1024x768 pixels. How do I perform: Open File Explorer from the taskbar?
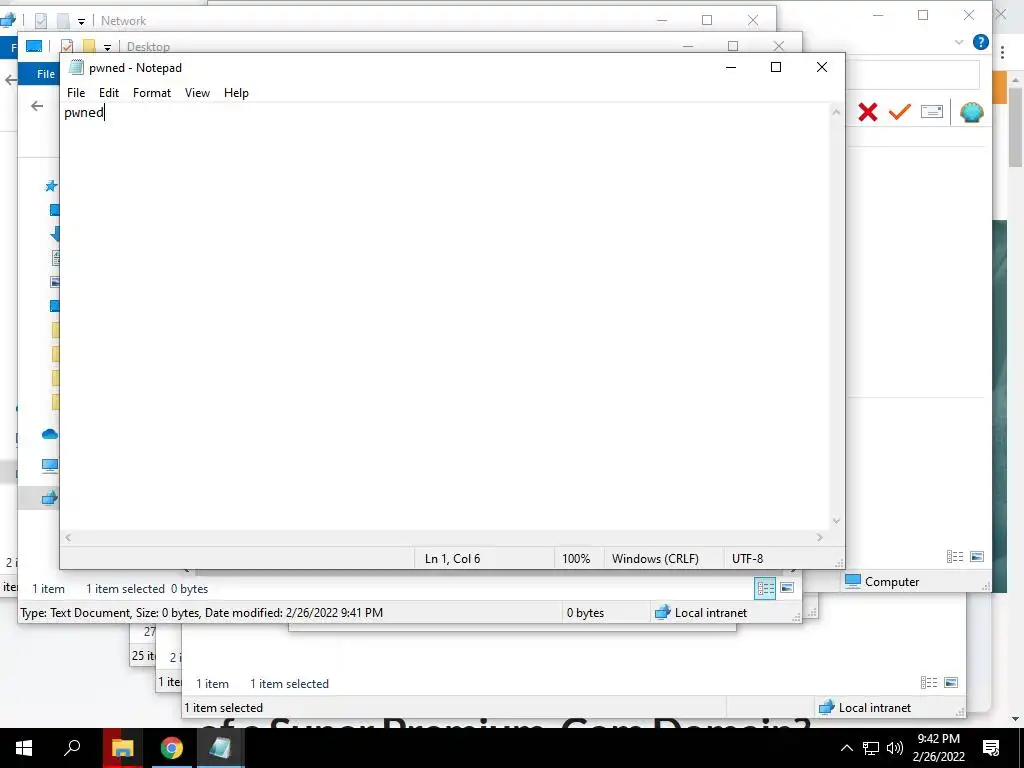(x=122, y=748)
